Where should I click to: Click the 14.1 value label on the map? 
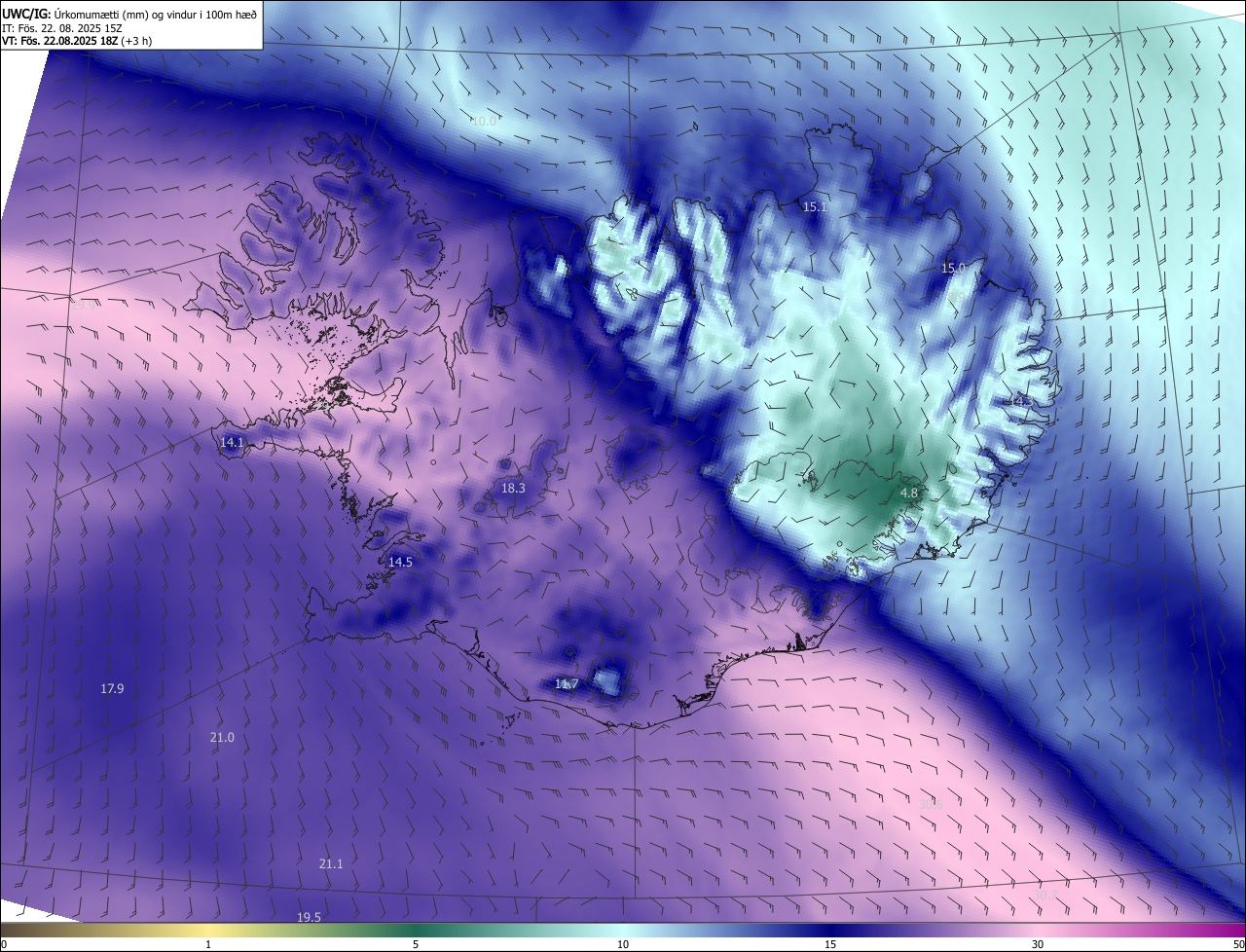[232, 442]
